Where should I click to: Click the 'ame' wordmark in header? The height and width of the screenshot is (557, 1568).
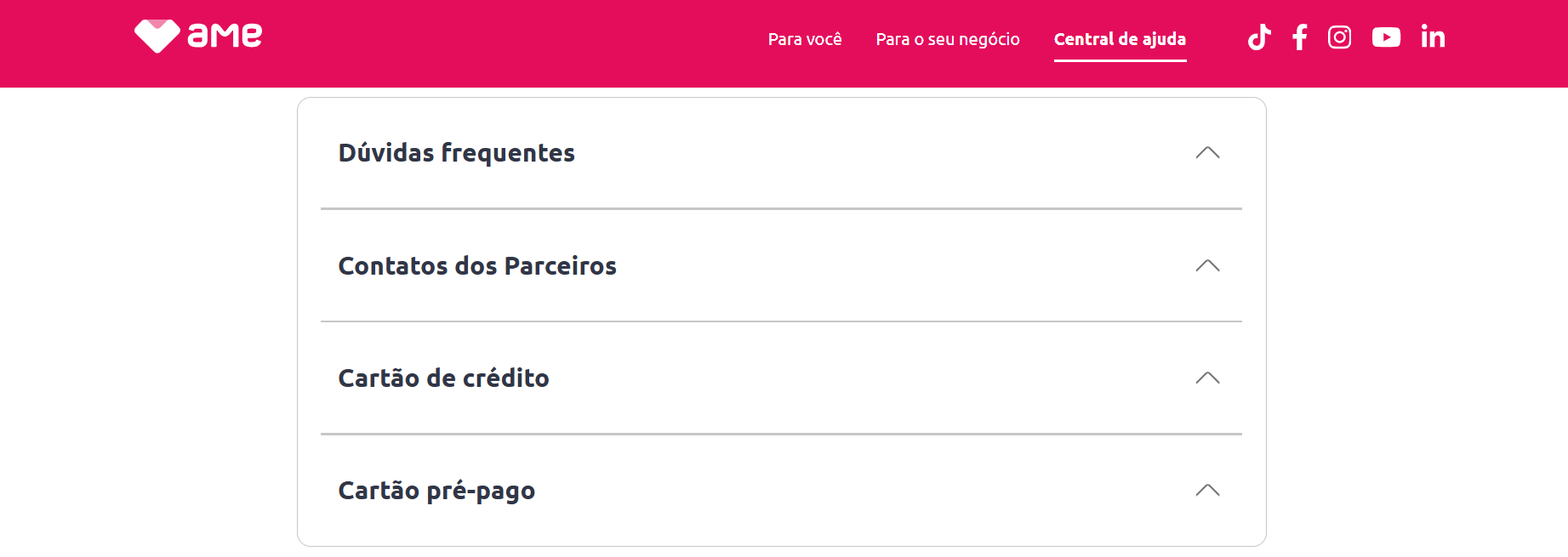225,36
